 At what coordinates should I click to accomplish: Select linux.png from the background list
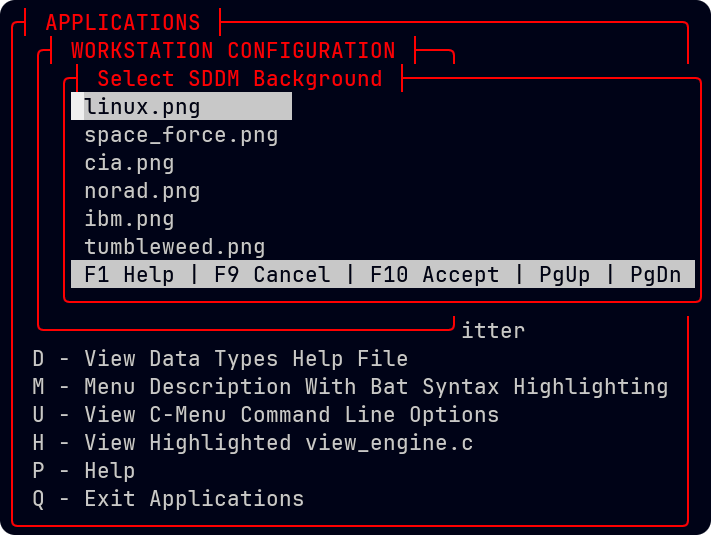pos(142,107)
